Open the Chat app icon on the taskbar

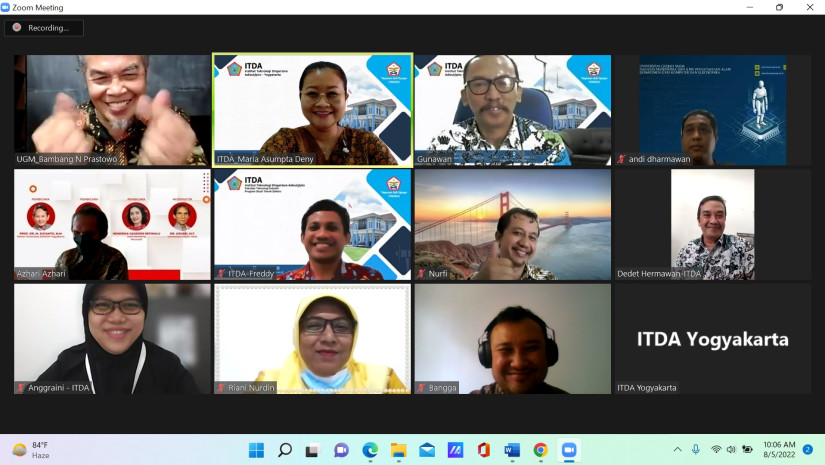tap(341, 450)
